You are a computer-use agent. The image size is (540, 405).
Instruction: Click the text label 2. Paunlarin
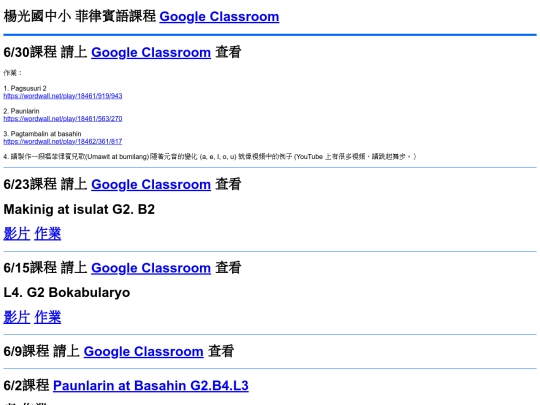(x=21, y=111)
